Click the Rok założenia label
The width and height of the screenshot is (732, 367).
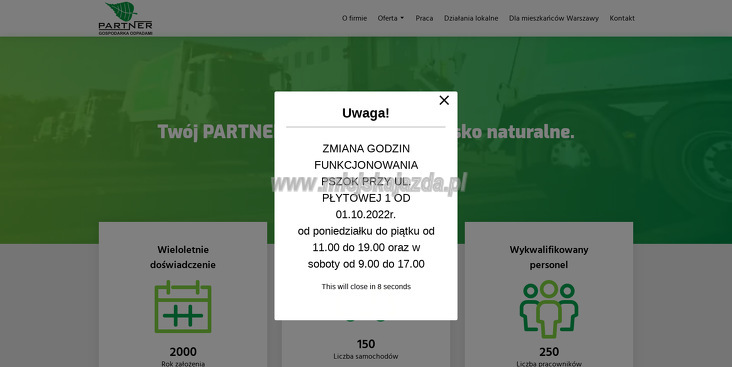pos(183,364)
